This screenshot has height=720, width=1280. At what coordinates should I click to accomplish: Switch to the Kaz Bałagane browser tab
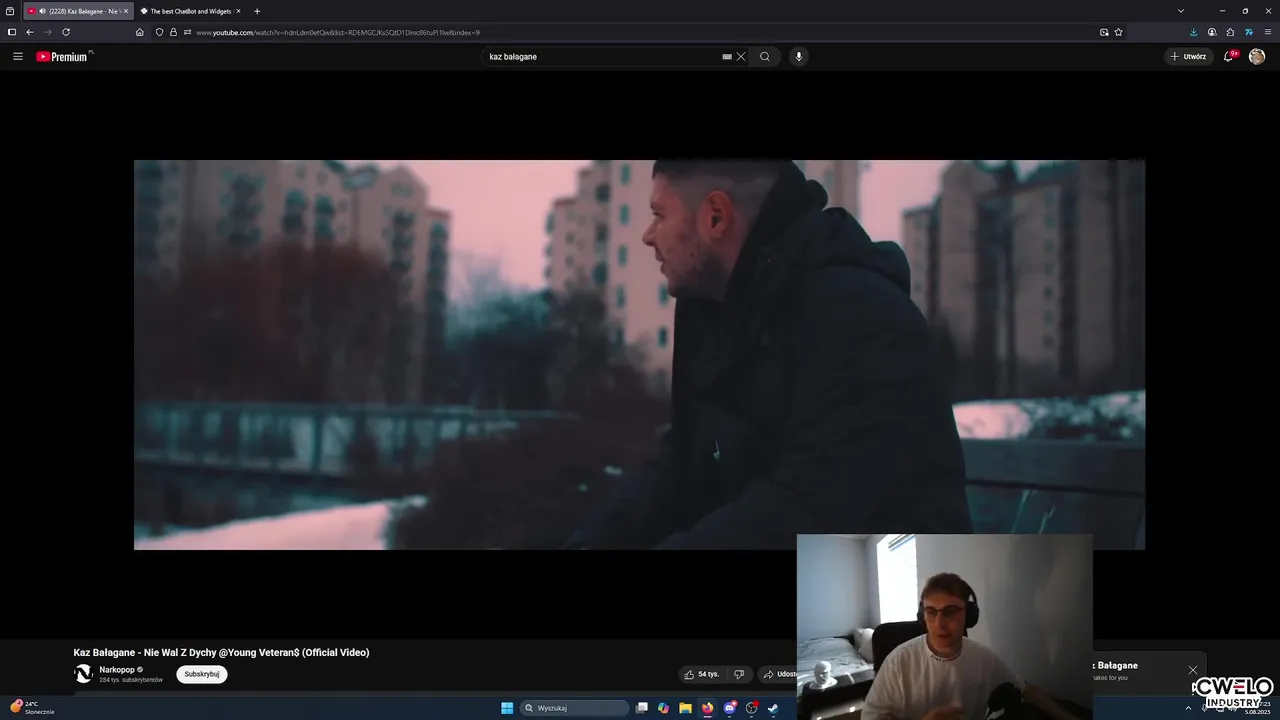click(x=78, y=11)
